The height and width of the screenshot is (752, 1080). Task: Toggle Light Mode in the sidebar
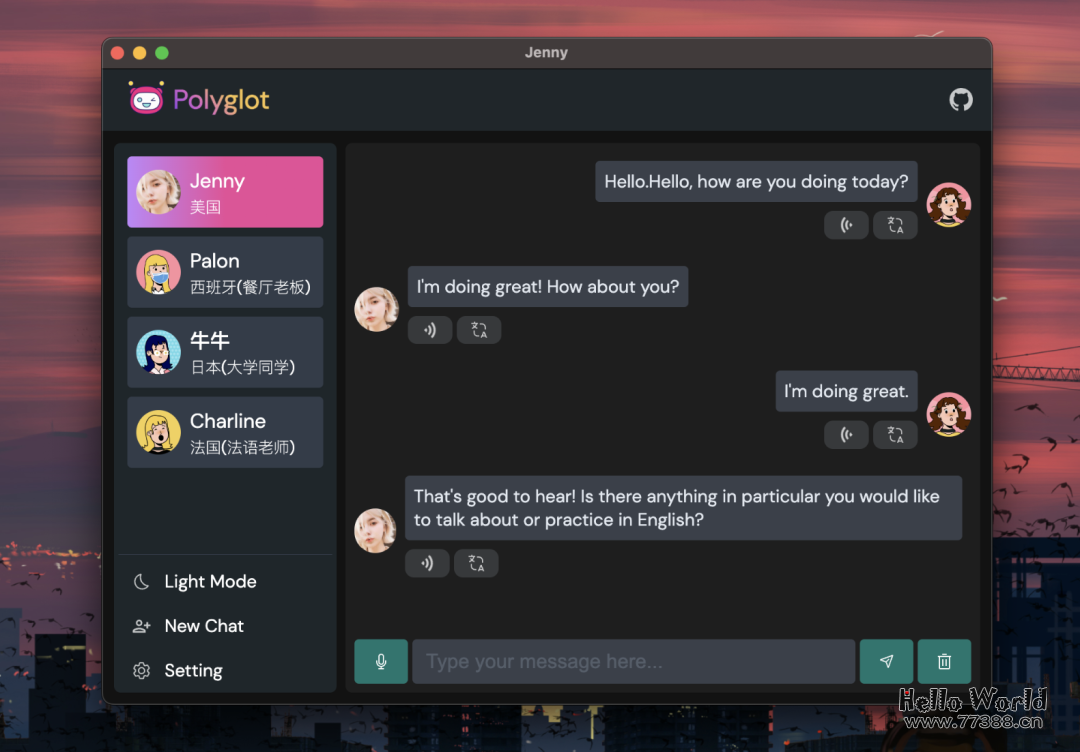(210, 582)
